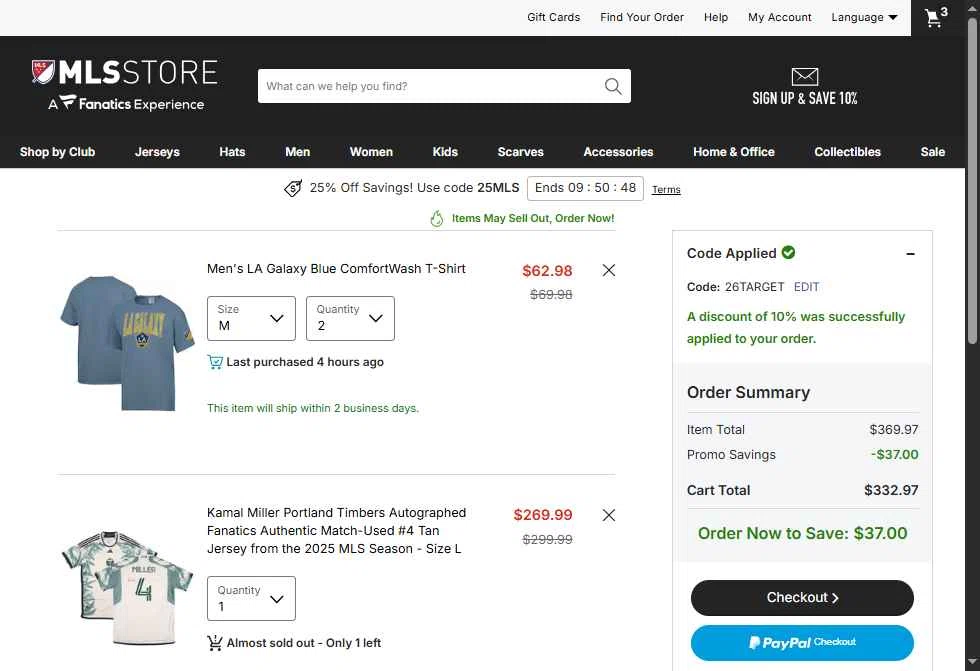Collapse the Code Applied section
Viewport: 980px width, 671px height.
pyautogui.click(x=911, y=254)
